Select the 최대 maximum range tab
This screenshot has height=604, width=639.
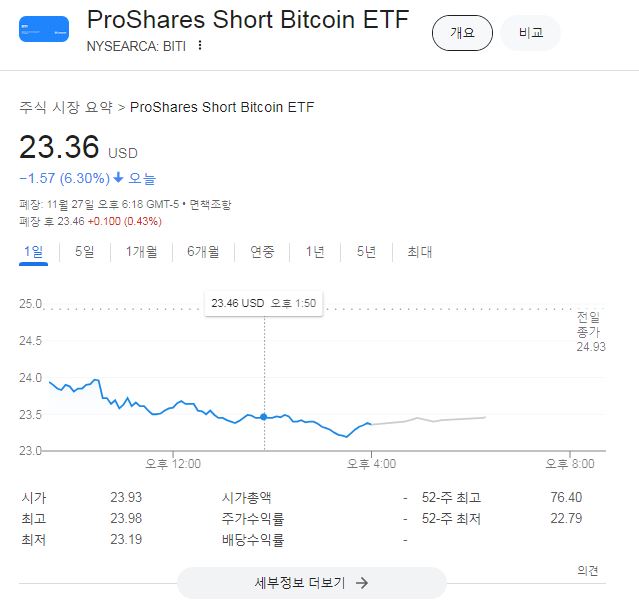[419, 252]
